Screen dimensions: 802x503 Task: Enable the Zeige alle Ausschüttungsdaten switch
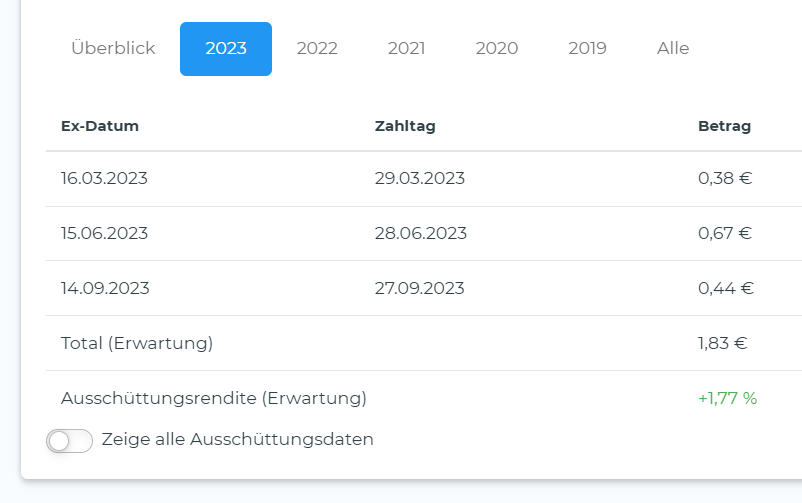click(70, 440)
